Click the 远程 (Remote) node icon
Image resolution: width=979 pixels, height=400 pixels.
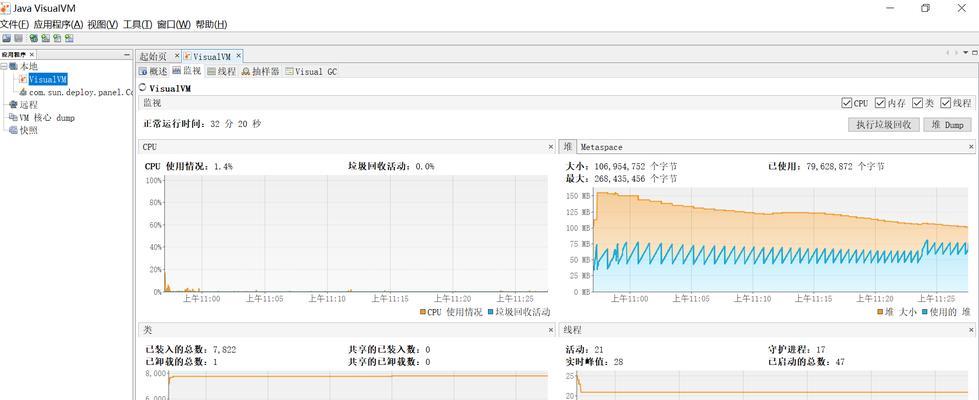13,105
